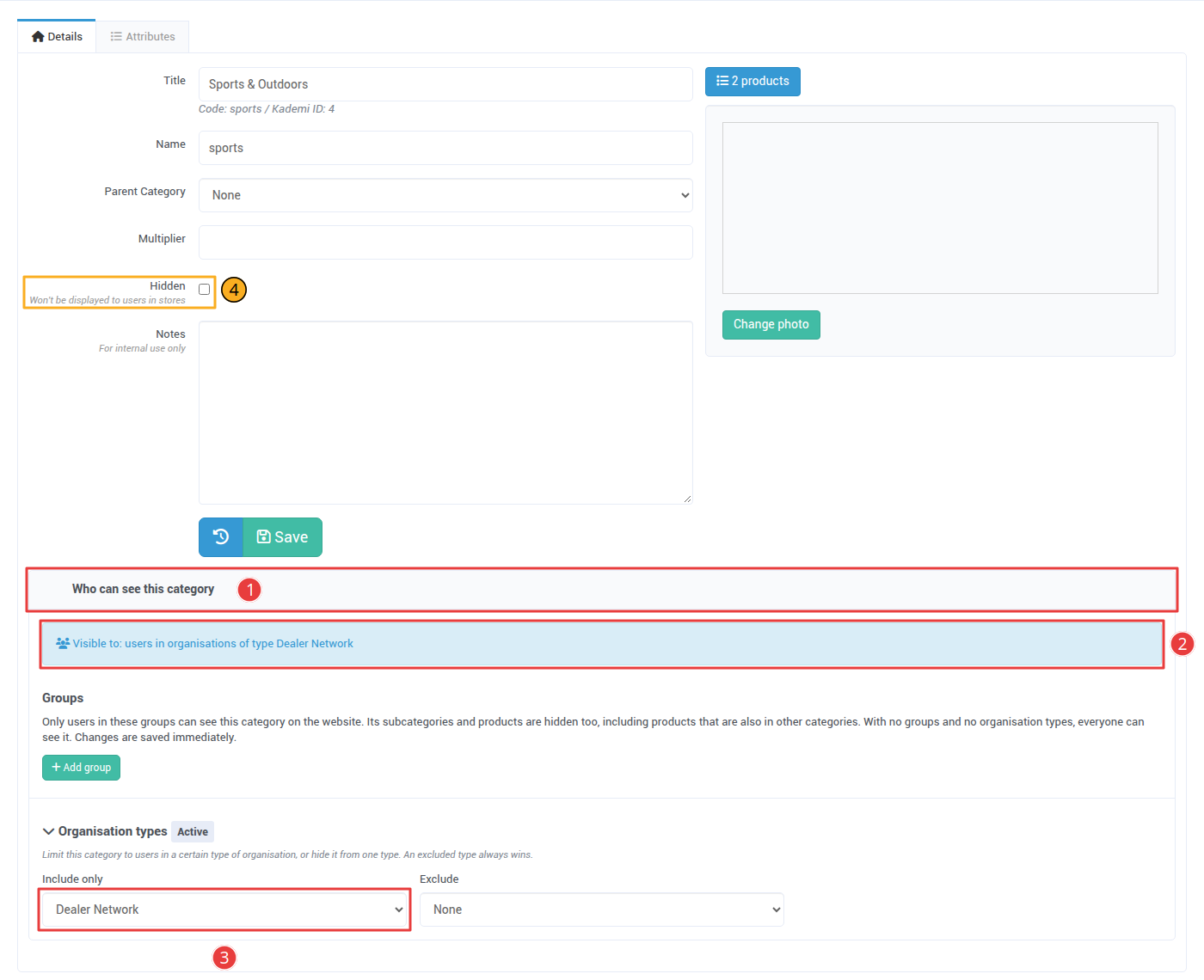Viewport: 1204px width, 980px height.
Task: Click the Code: sports / Kademi ID text
Action: [267, 109]
